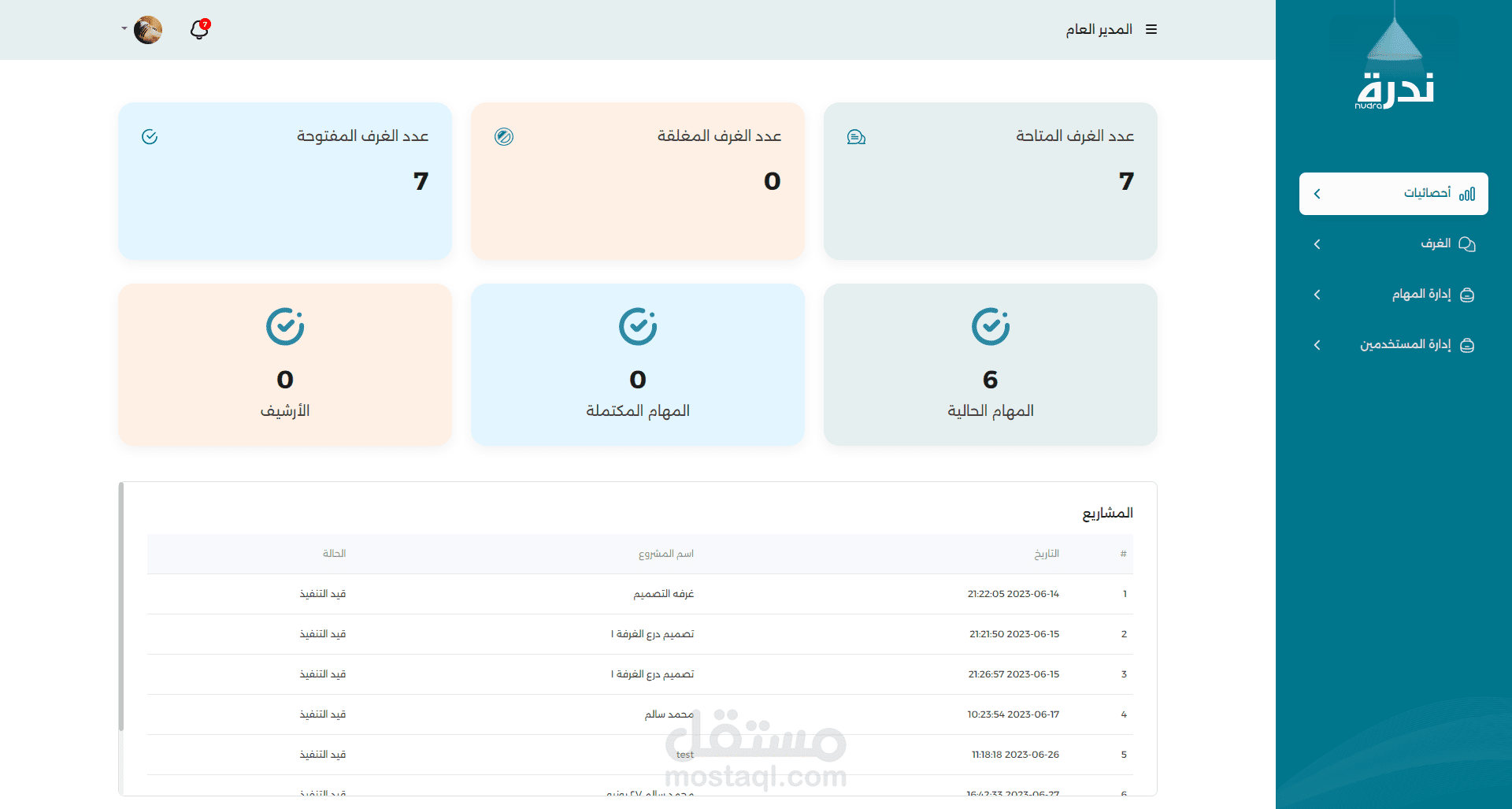Viewport: 1512px width, 809px height.
Task: Expand the أحصائيات chevron
Action: 1317,194
